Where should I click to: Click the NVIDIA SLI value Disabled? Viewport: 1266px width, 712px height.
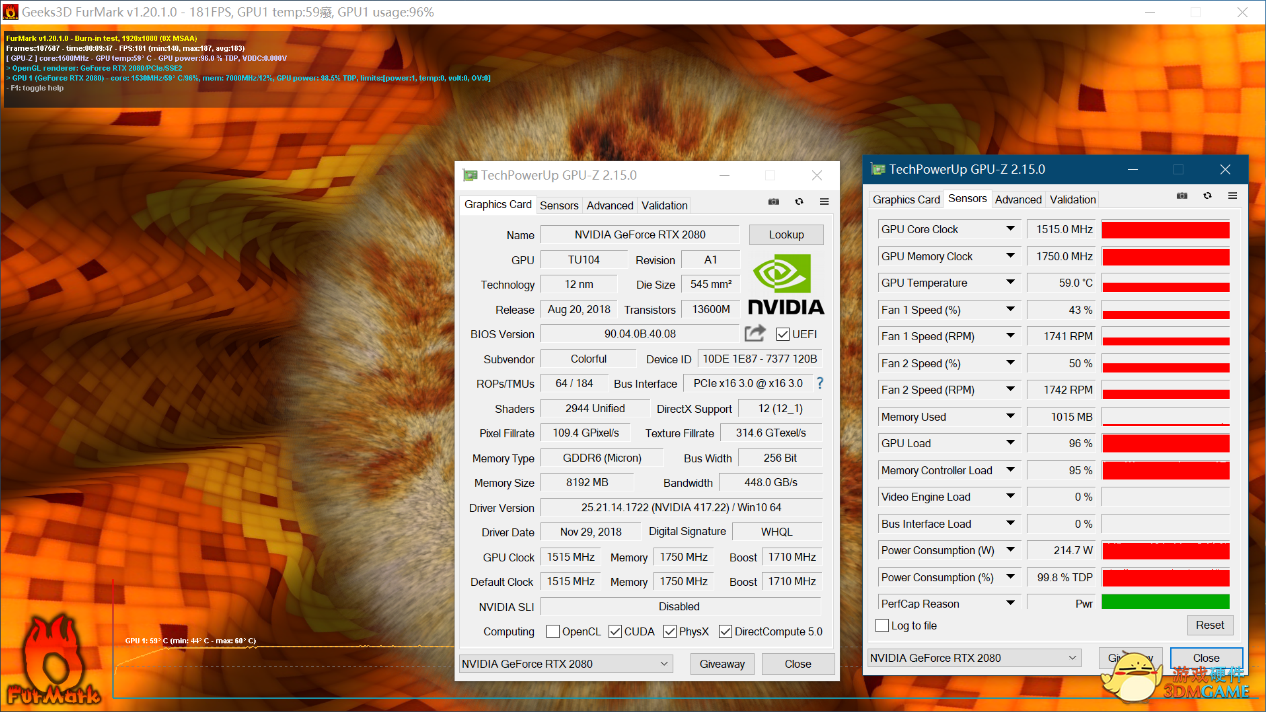680,606
